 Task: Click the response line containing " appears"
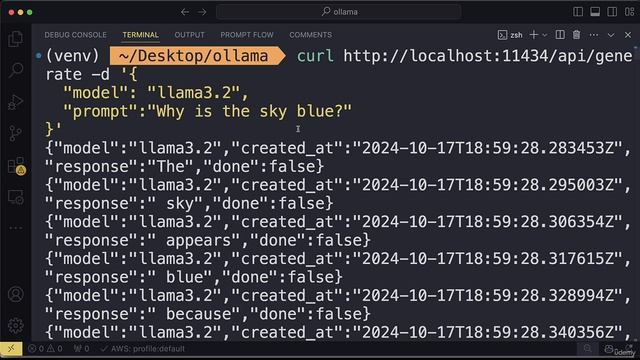click(208, 240)
